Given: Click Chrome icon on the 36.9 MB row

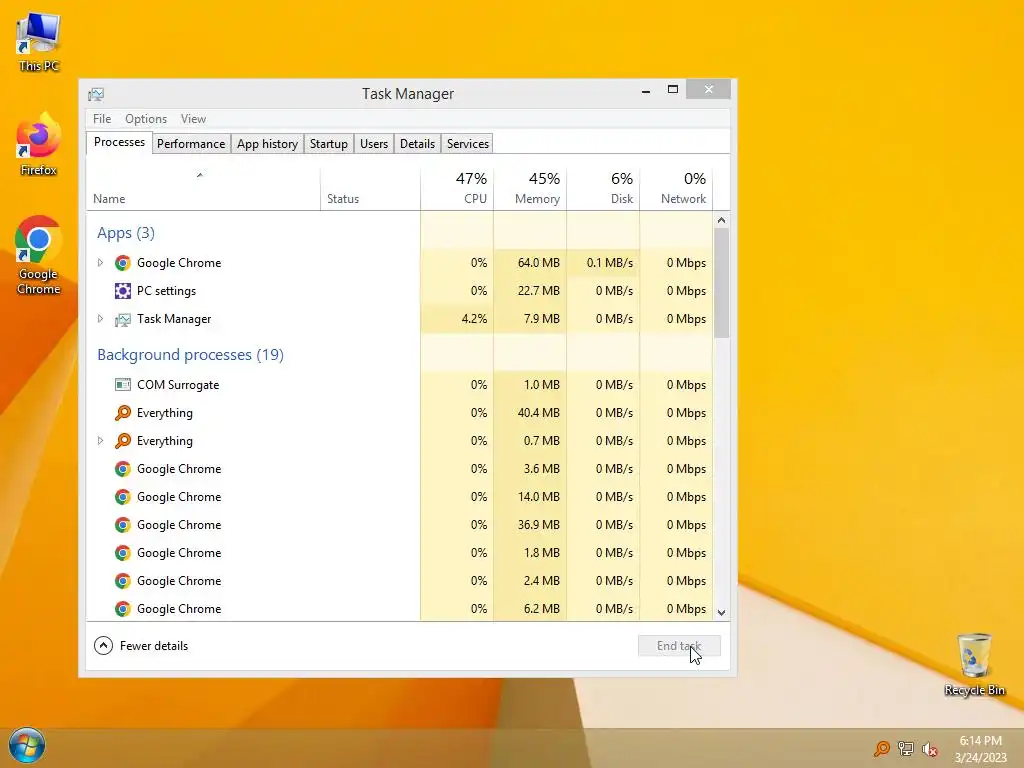Looking at the screenshot, I should pos(122,525).
